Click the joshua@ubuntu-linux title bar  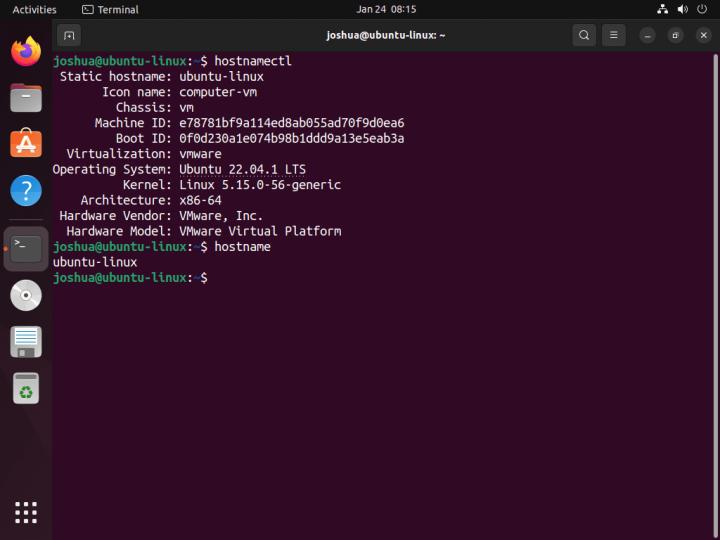click(x=386, y=35)
